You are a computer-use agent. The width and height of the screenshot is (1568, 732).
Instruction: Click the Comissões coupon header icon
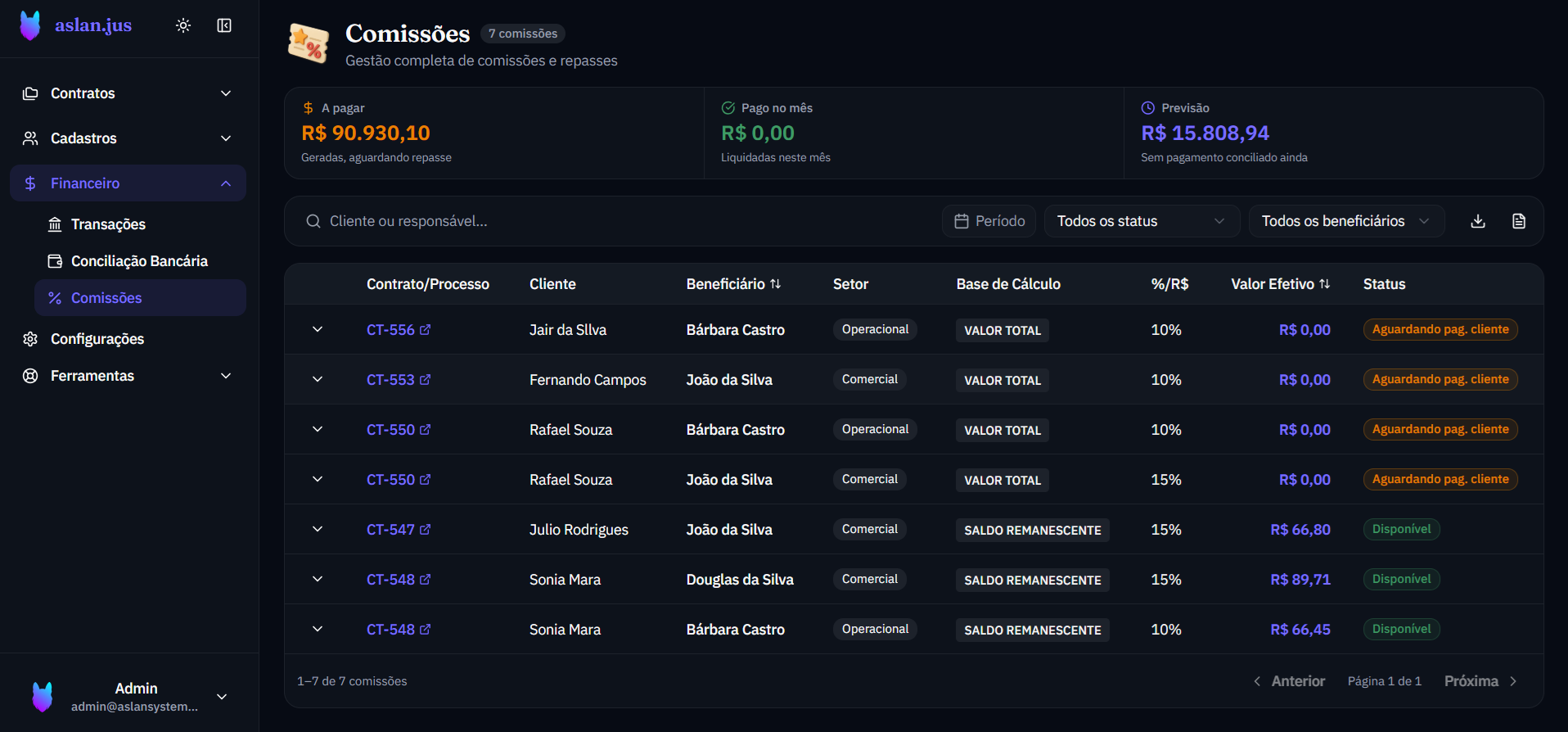[309, 43]
